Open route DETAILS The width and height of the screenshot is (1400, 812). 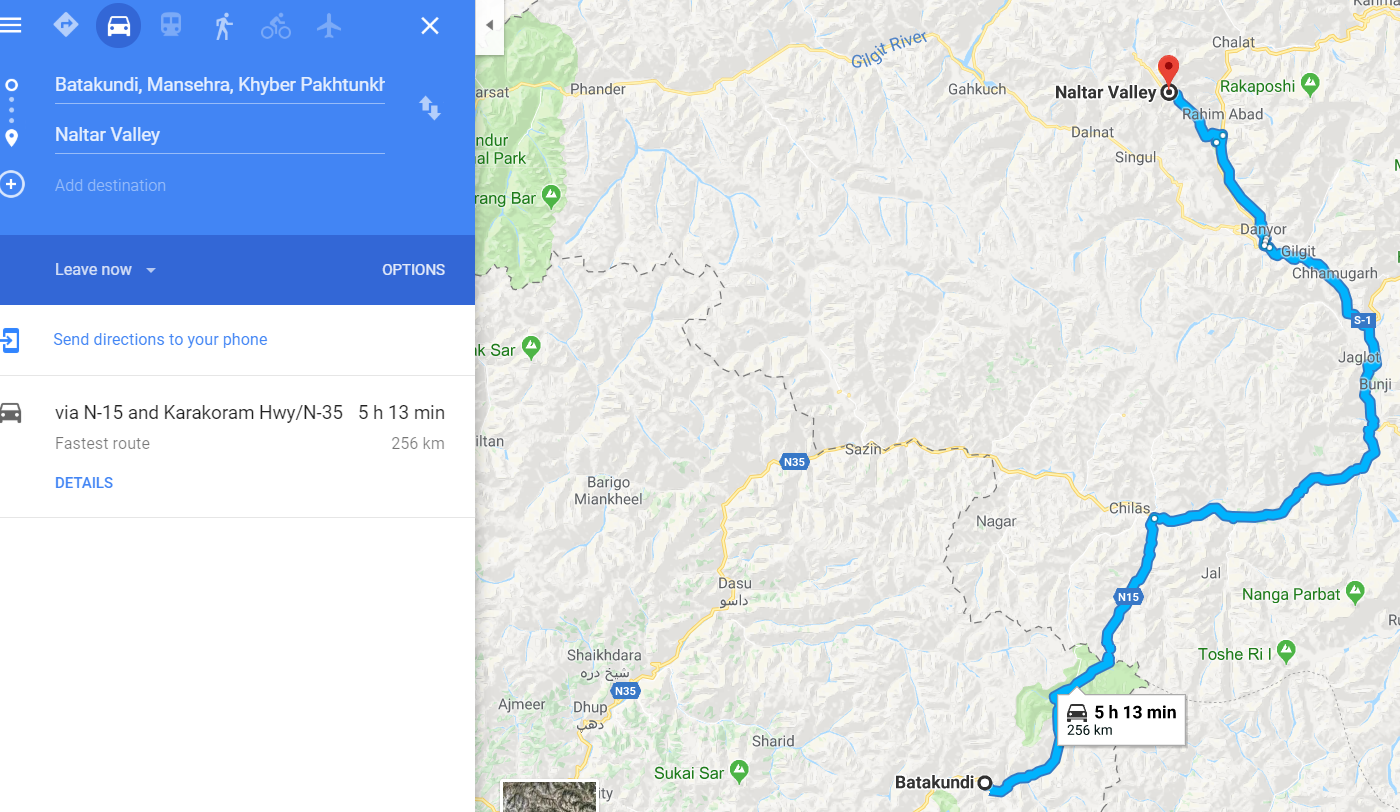(x=84, y=483)
